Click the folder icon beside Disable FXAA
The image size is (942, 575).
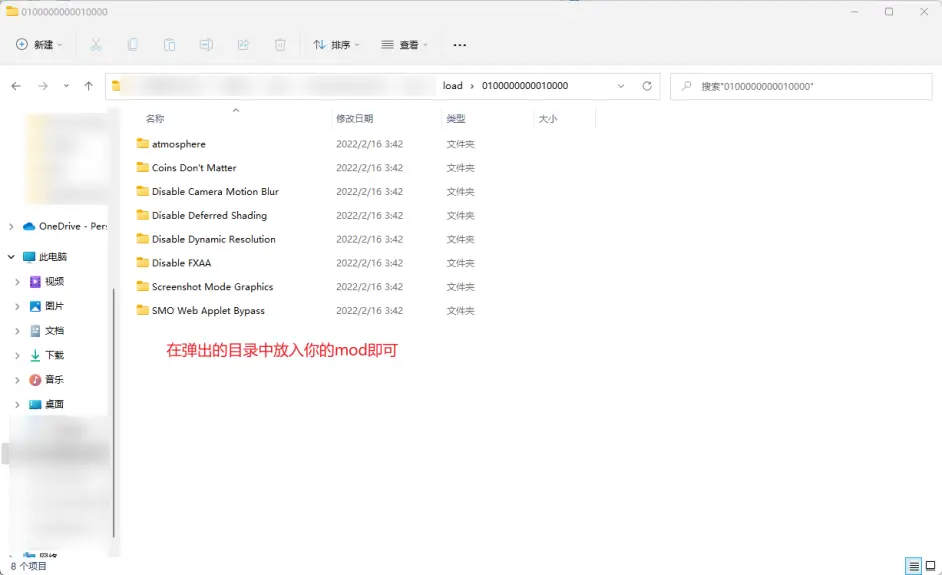142,262
